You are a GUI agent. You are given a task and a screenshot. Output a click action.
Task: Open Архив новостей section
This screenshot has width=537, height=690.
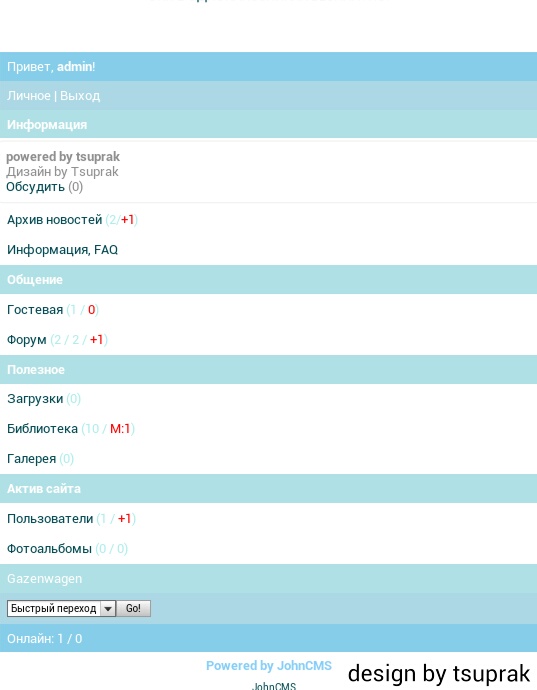click(55, 219)
